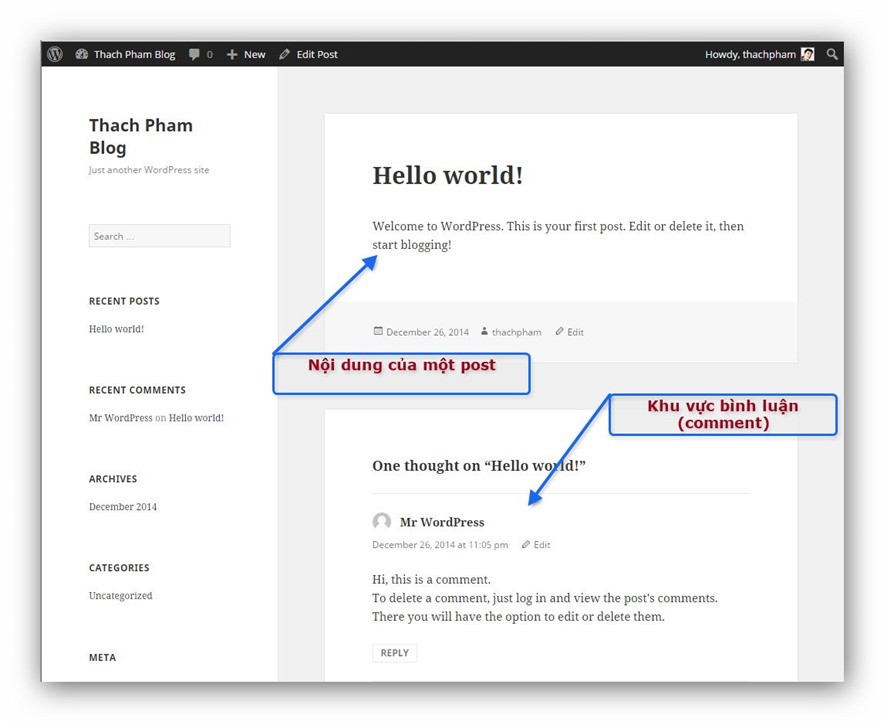Click the Categories widget heading

click(119, 568)
